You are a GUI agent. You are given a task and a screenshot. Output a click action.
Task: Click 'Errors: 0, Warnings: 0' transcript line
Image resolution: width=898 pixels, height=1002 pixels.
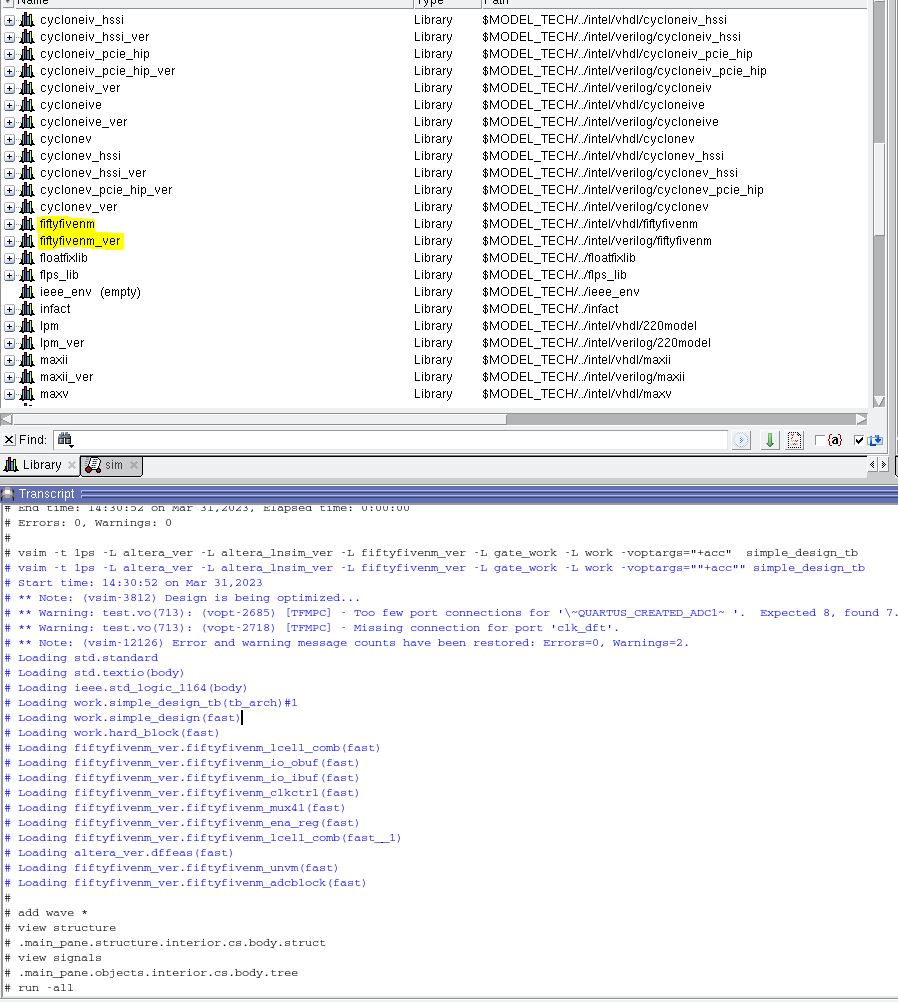click(x=95, y=523)
